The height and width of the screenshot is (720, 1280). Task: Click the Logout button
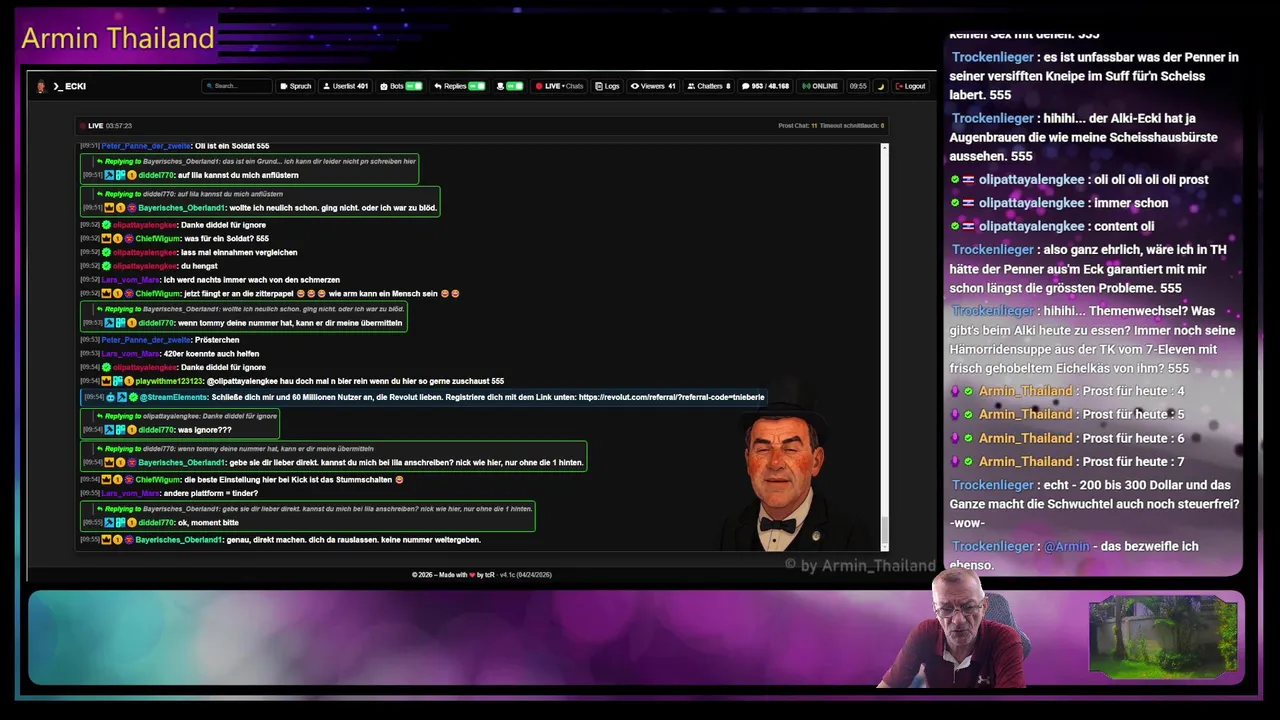[x=911, y=86]
